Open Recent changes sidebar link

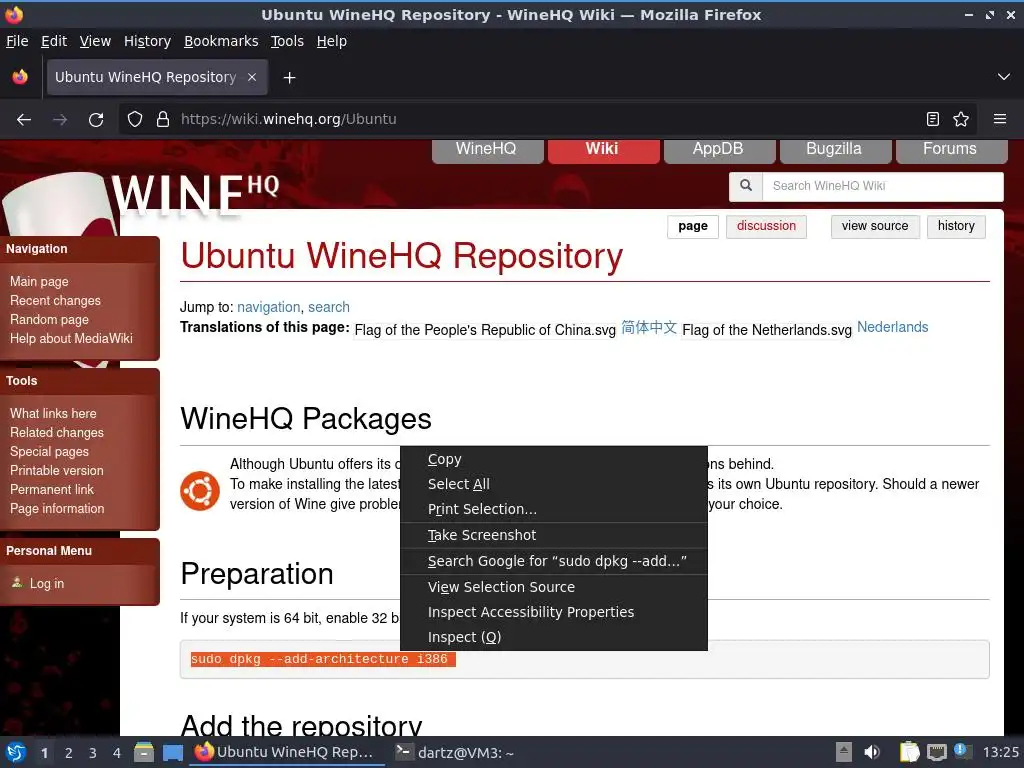pyautogui.click(x=56, y=301)
